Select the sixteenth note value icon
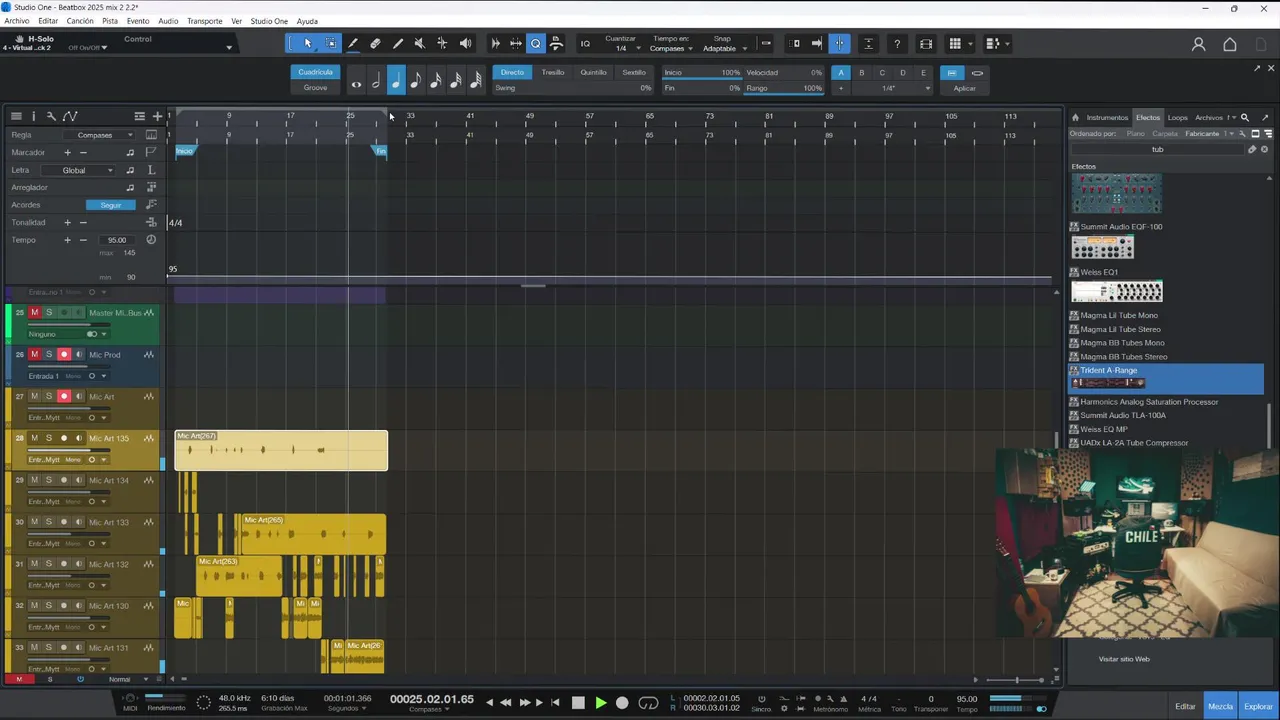 [x=436, y=81]
